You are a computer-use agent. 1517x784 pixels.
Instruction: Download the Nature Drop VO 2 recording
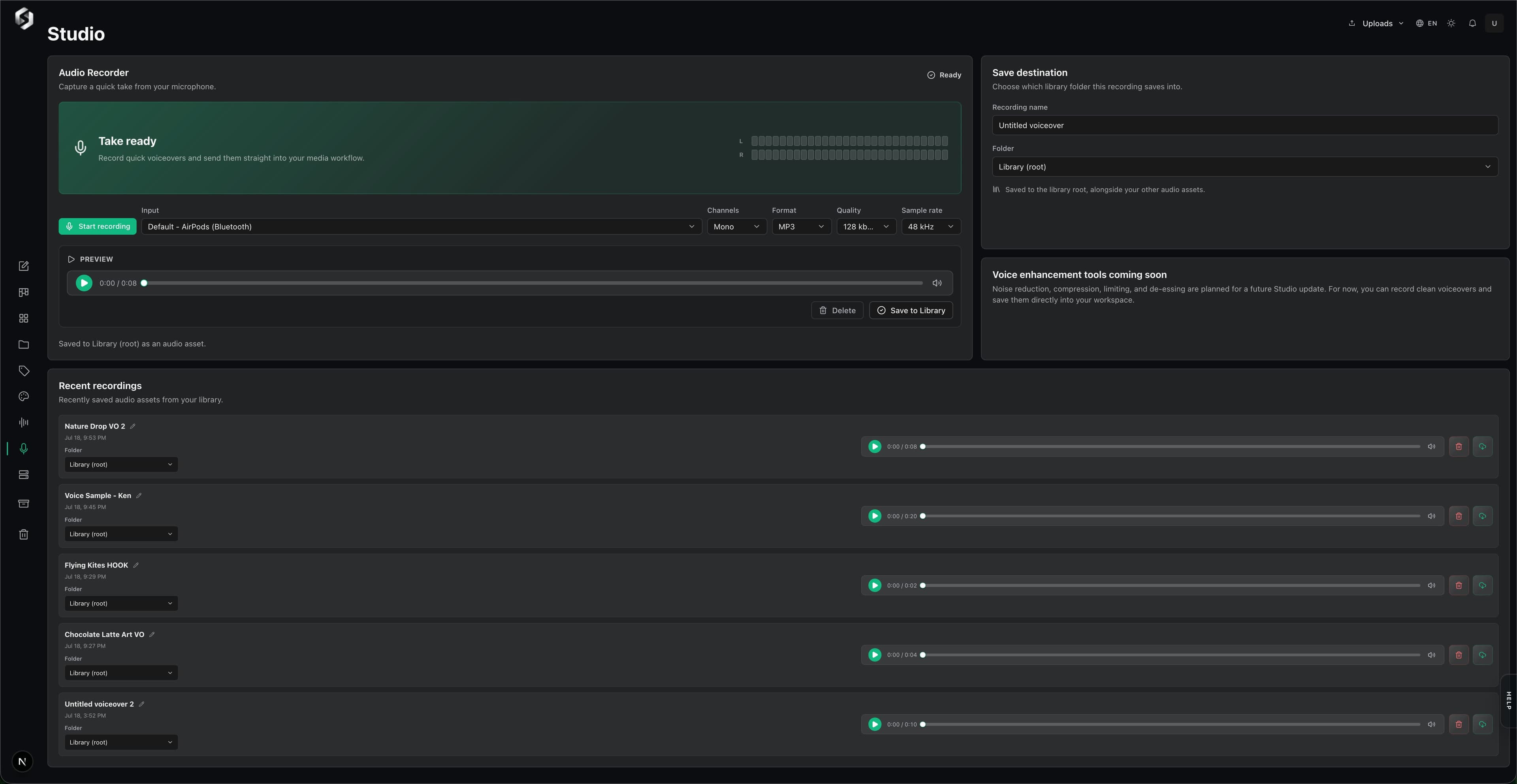coord(1482,447)
